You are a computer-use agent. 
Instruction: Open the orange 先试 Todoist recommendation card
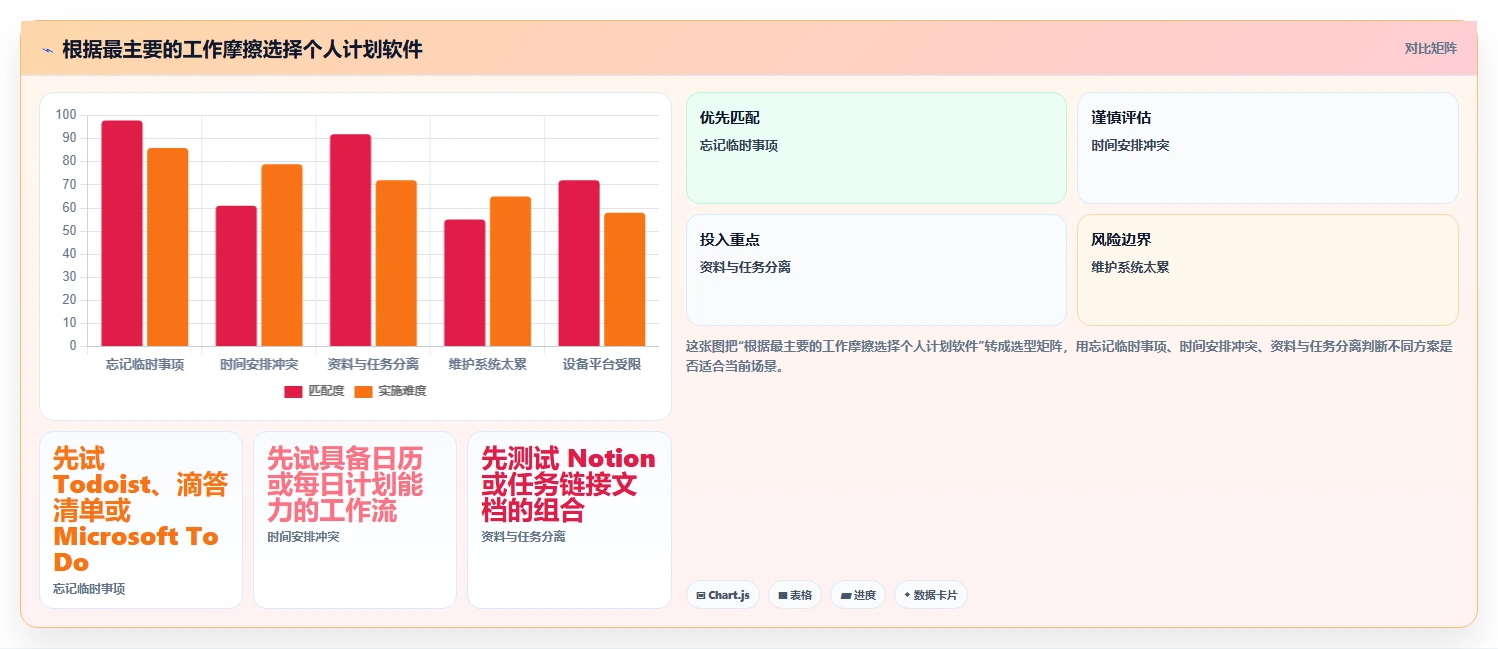[x=141, y=520]
